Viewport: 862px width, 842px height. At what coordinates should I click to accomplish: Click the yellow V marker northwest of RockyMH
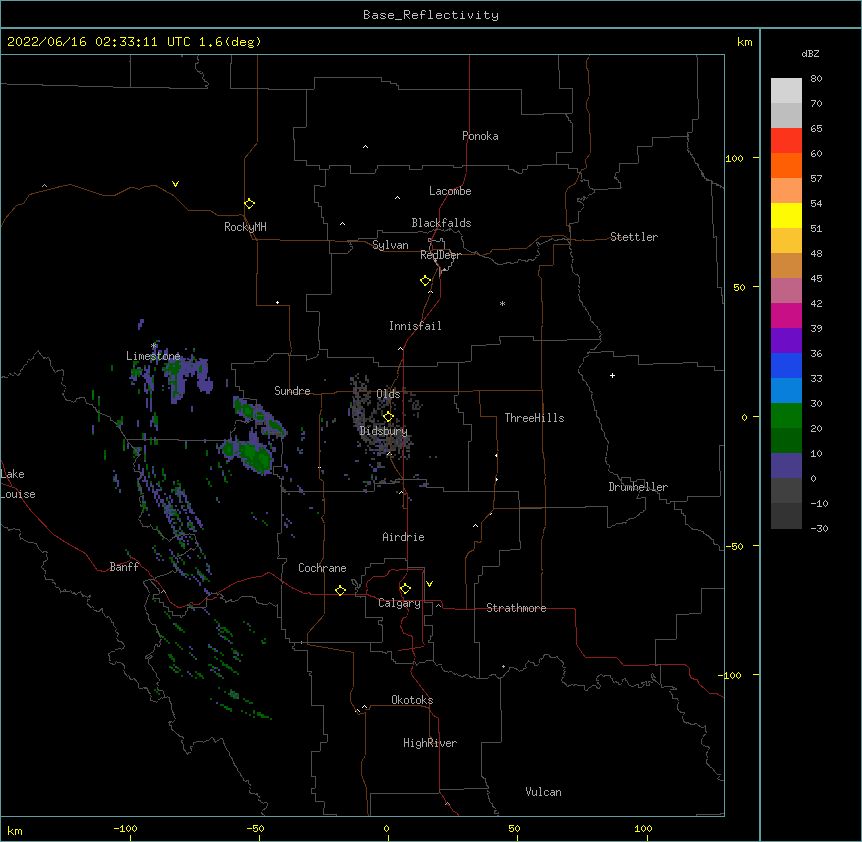175,184
